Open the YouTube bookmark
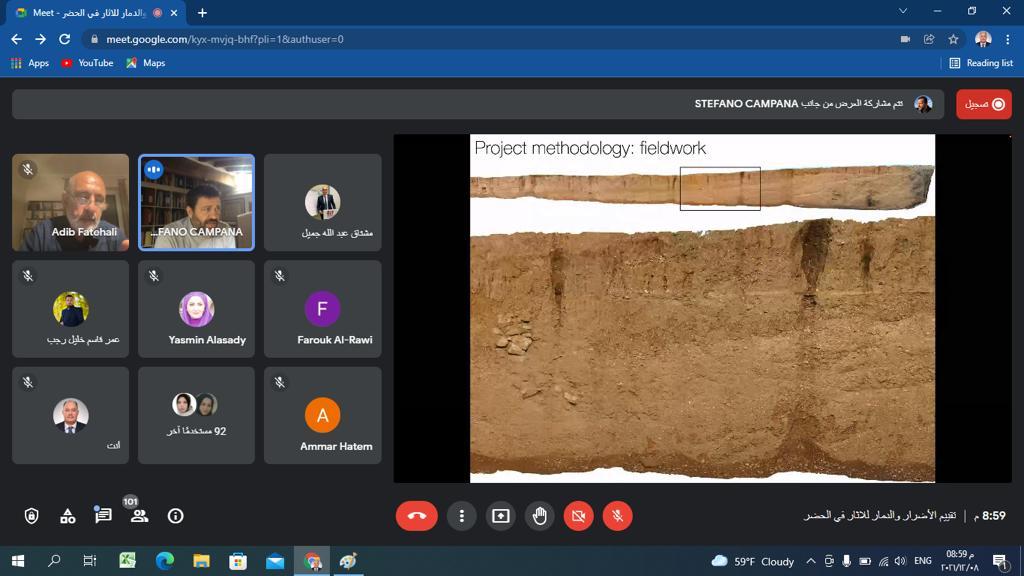Image resolution: width=1024 pixels, height=576 pixels. pos(87,63)
